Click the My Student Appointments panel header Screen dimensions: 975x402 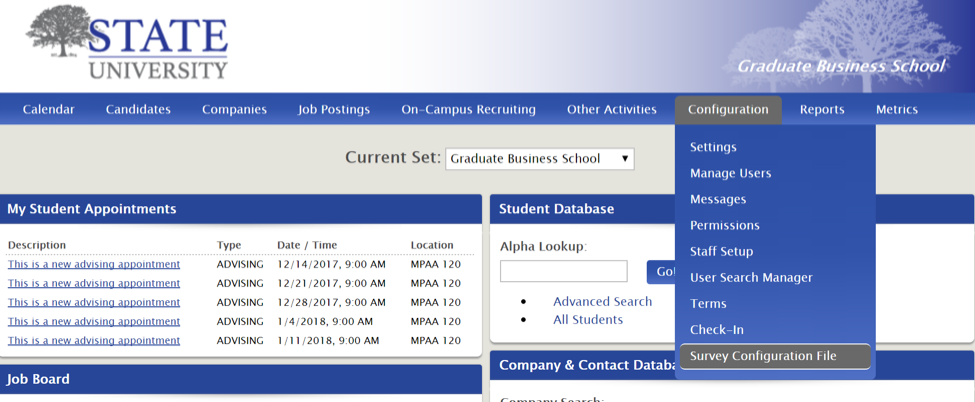241,209
